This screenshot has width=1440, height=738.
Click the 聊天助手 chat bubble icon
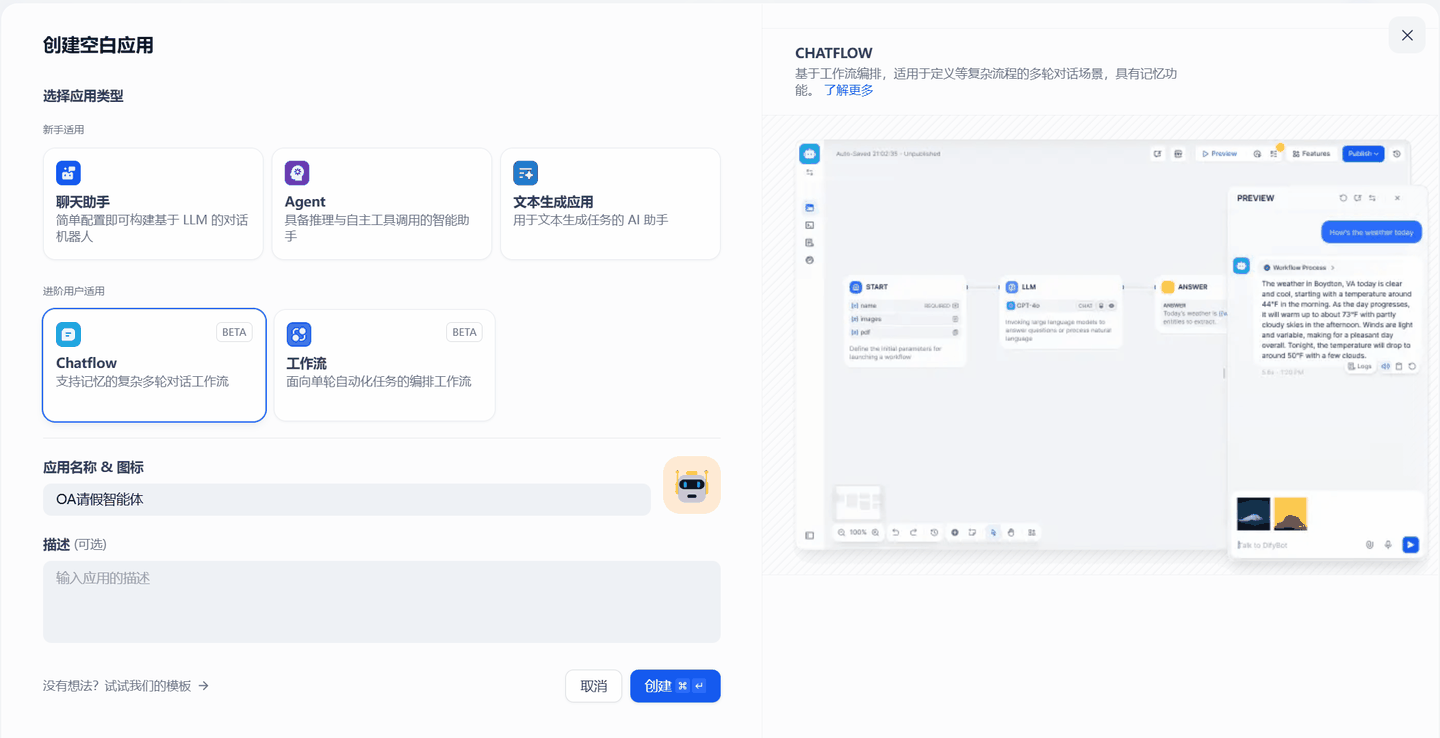click(x=68, y=173)
